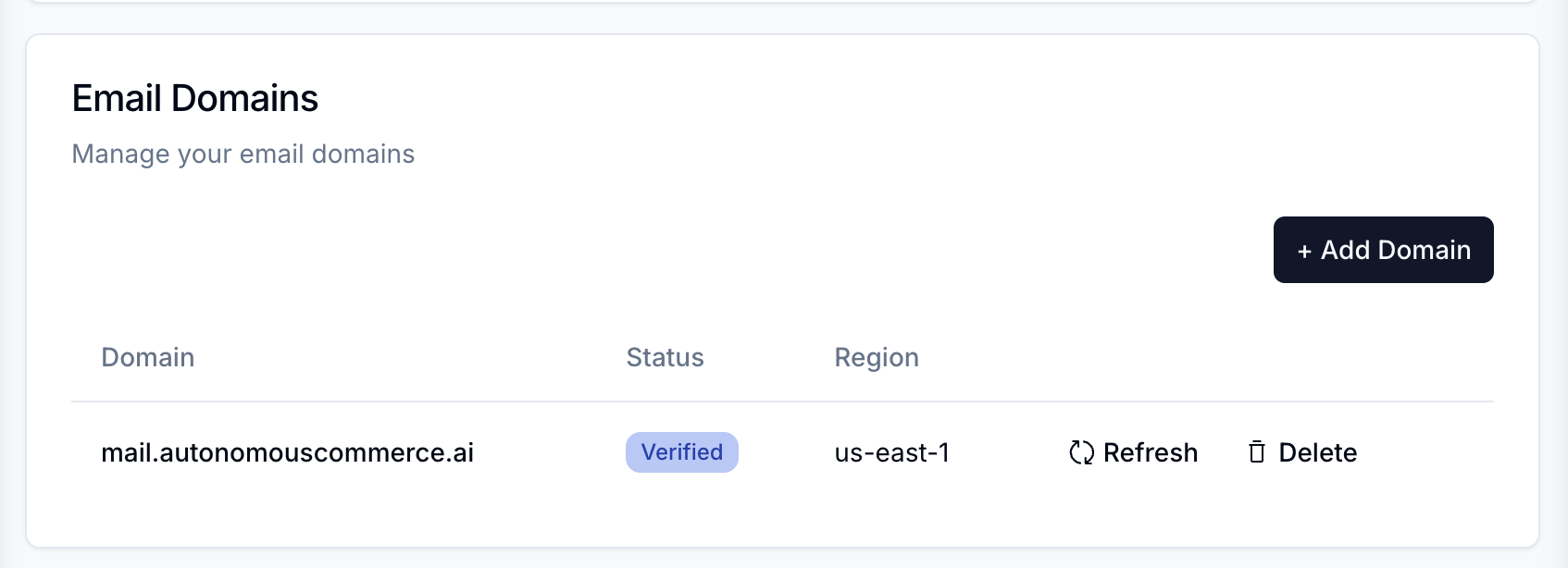Click the plus icon inside Add Domain
The height and width of the screenshot is (568, 1568).
1305,250
